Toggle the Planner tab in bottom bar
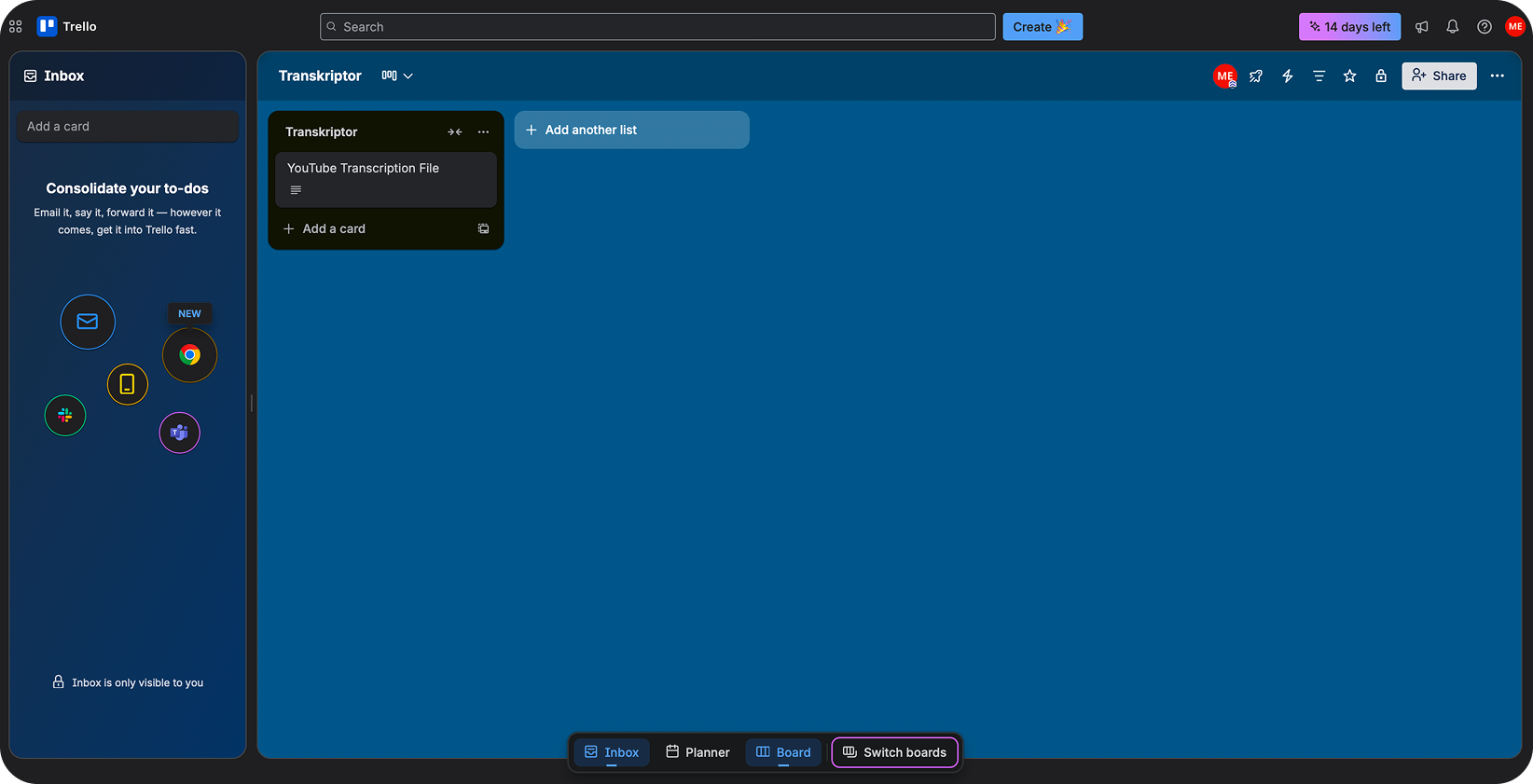Screen dimensions: 1533x784 point(697,752)
